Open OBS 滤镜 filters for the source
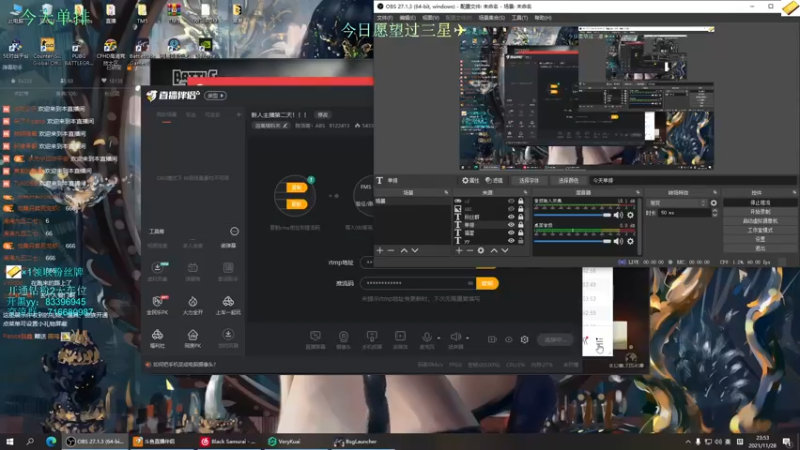 494,181
